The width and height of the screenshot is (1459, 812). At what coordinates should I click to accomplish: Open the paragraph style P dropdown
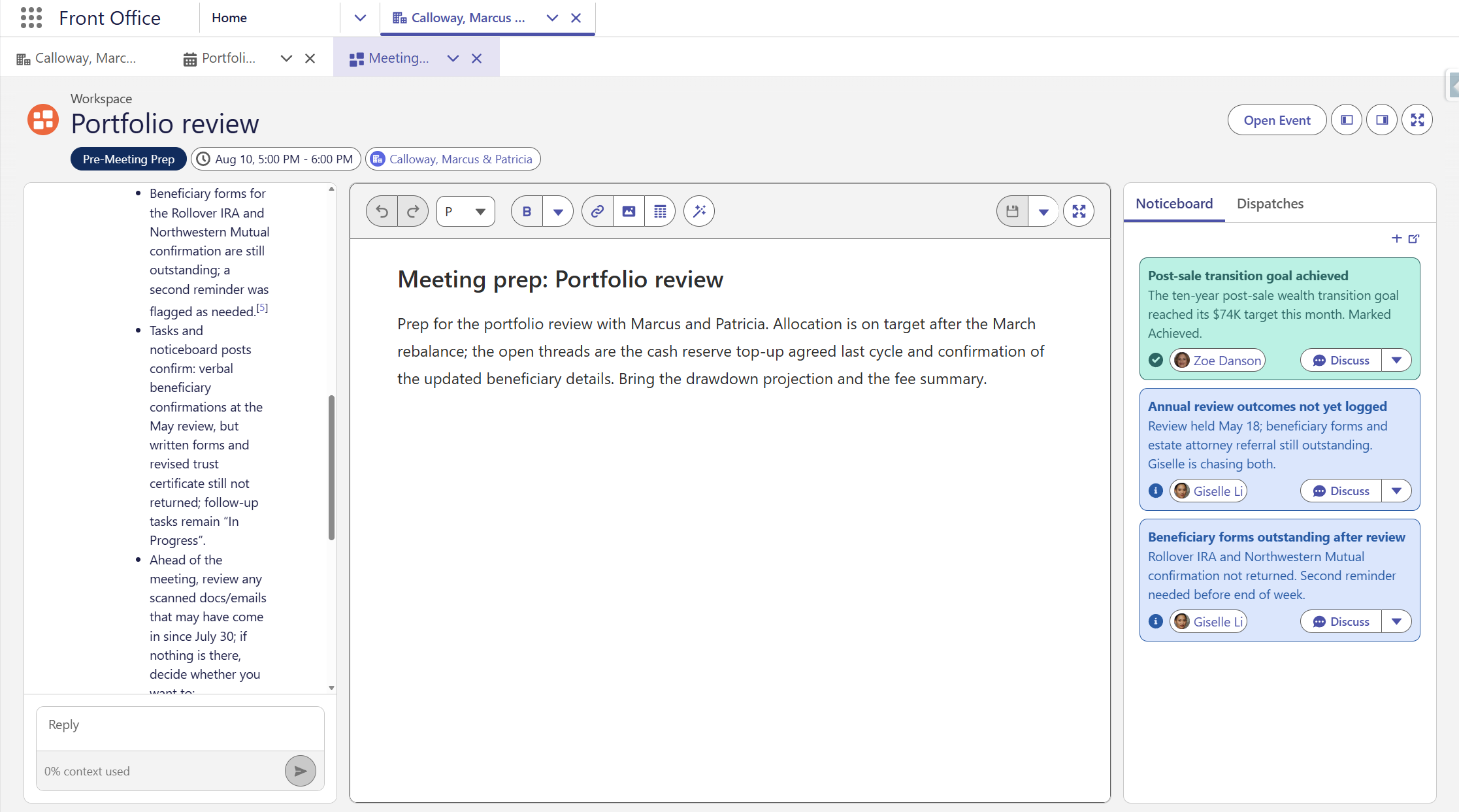[x=466, y=212]
